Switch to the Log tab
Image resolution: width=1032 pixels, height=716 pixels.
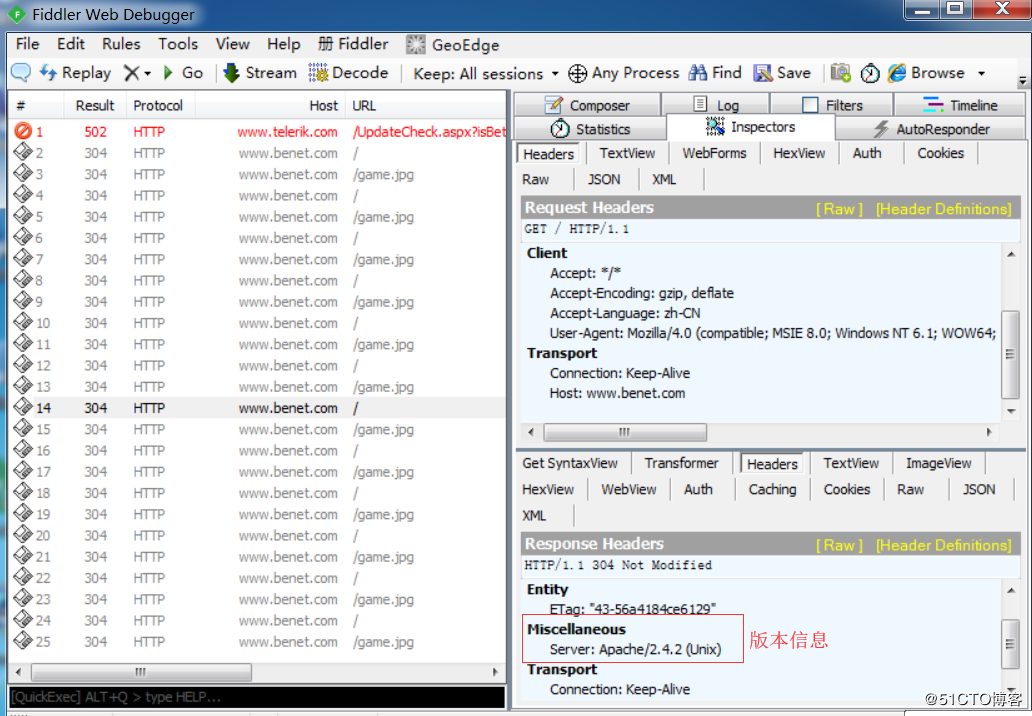point(715,105)
